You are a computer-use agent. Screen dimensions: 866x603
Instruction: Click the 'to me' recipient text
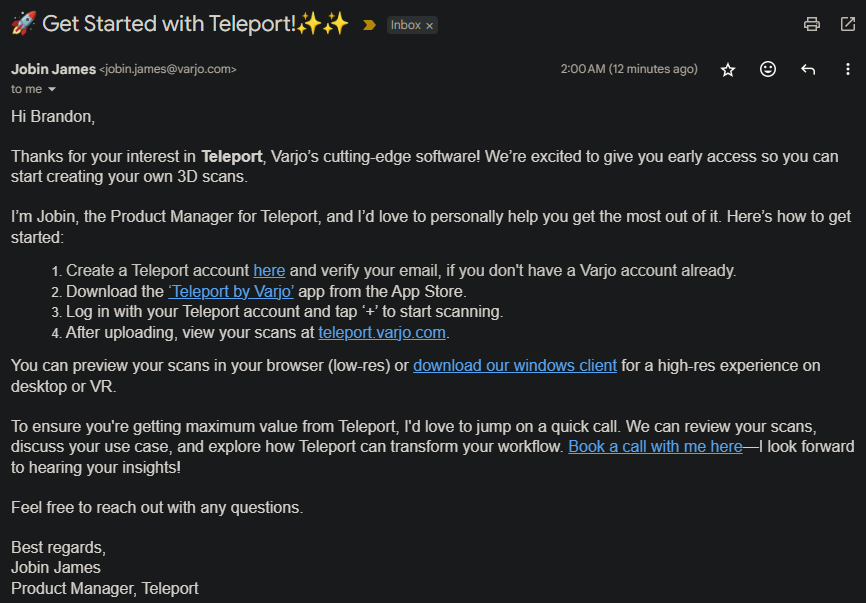coord(27,89)
